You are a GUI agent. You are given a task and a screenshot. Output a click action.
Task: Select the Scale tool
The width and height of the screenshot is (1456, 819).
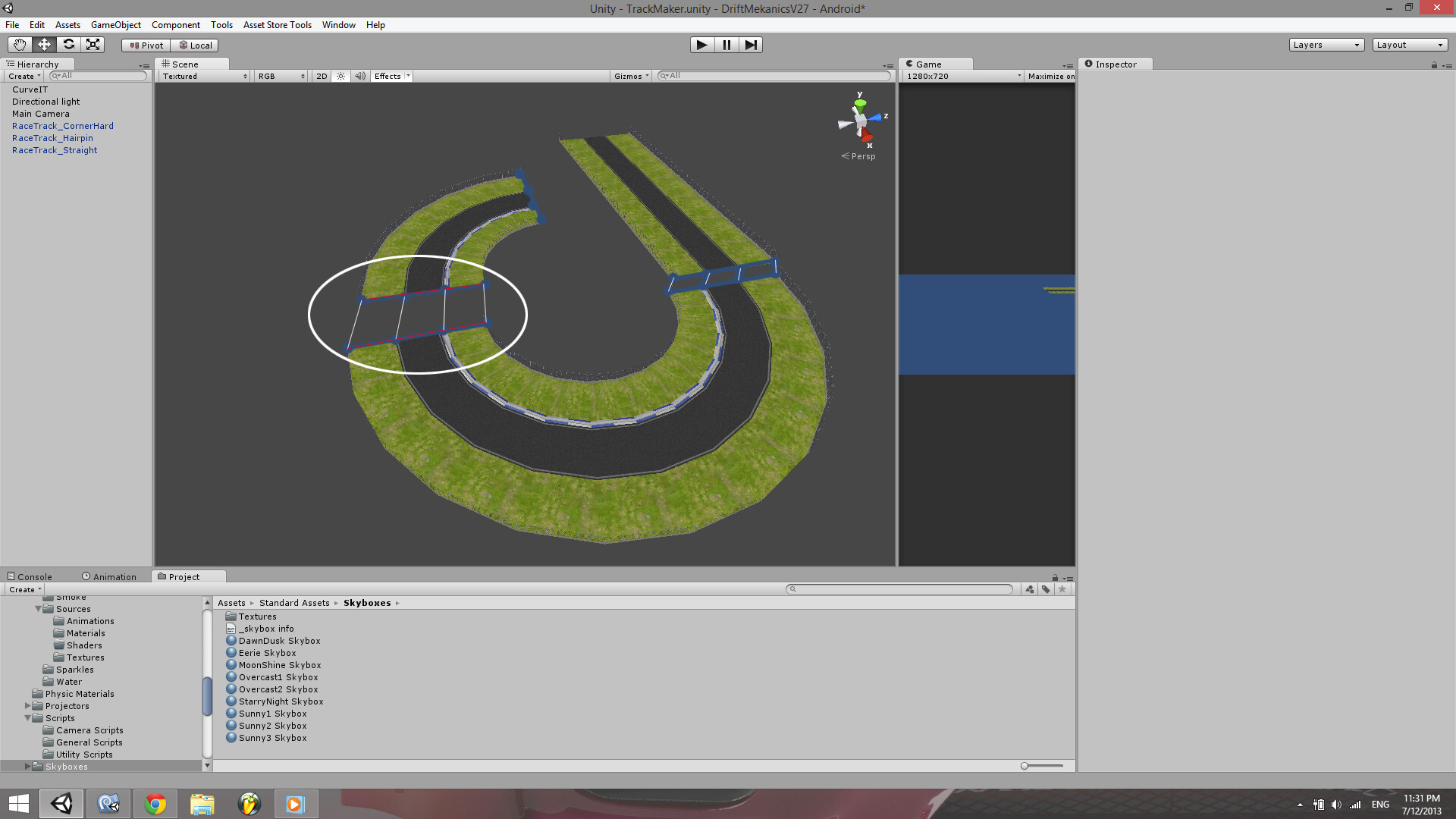[93, 44]
